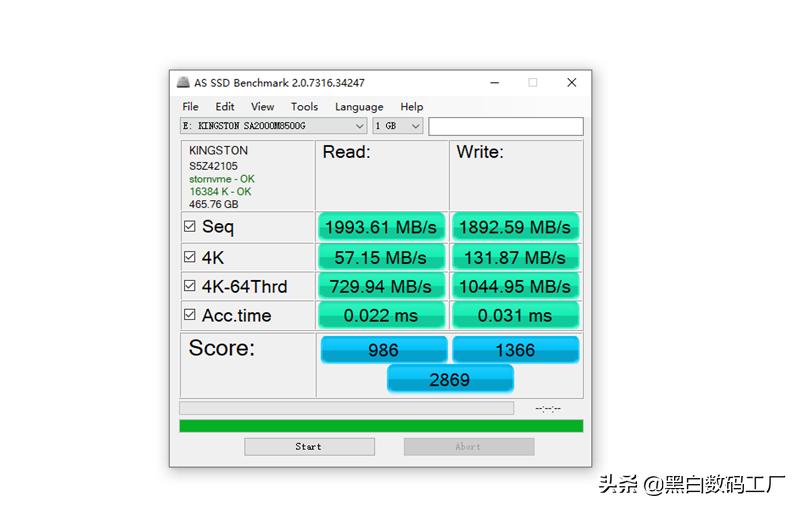
Task: Minimize the AS SSD Benchmark window
Action: (x=494, y=83)
